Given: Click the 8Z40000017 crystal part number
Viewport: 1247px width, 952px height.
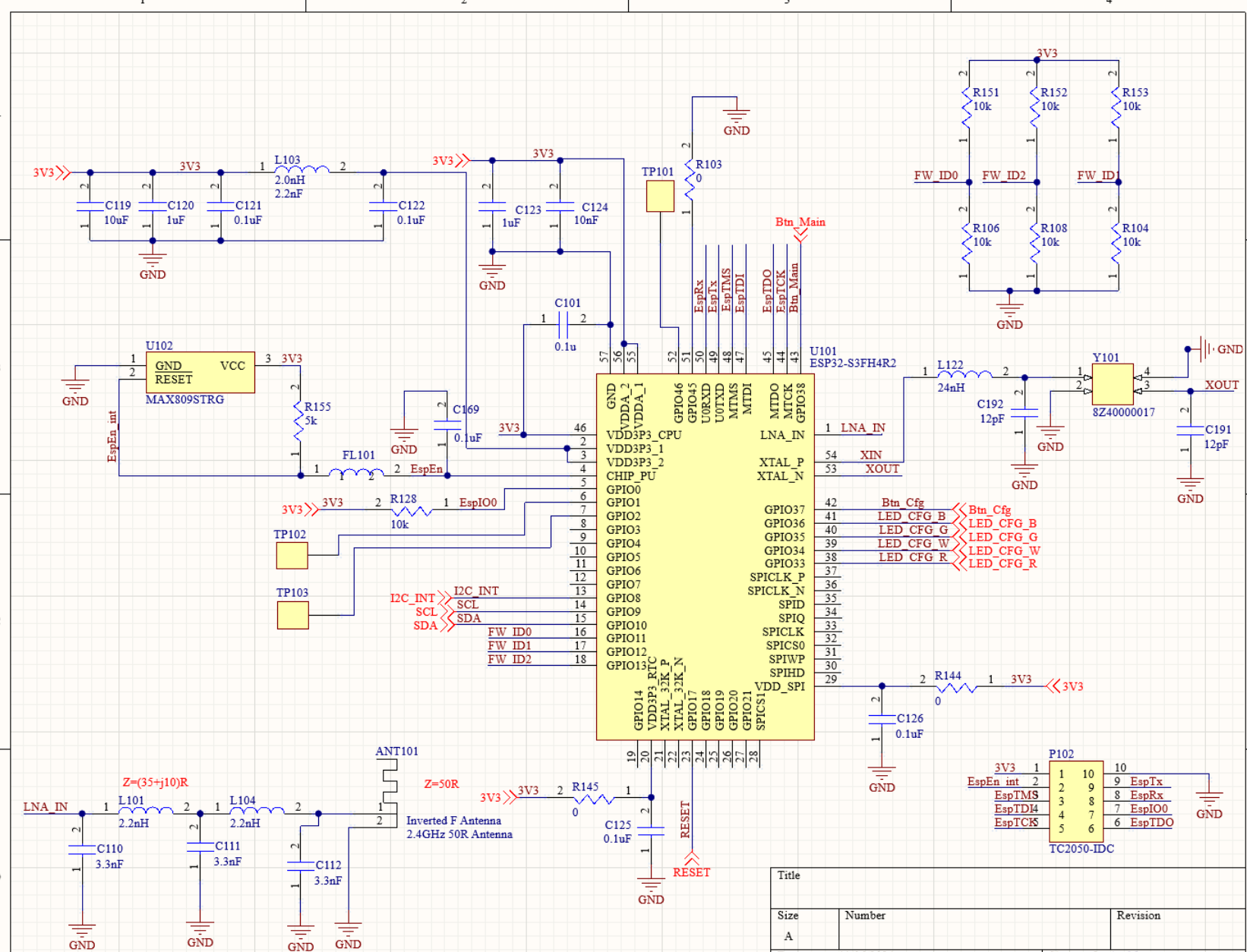Looking at the screenshot, I should pyautogui.click(x=1123, y=412).
